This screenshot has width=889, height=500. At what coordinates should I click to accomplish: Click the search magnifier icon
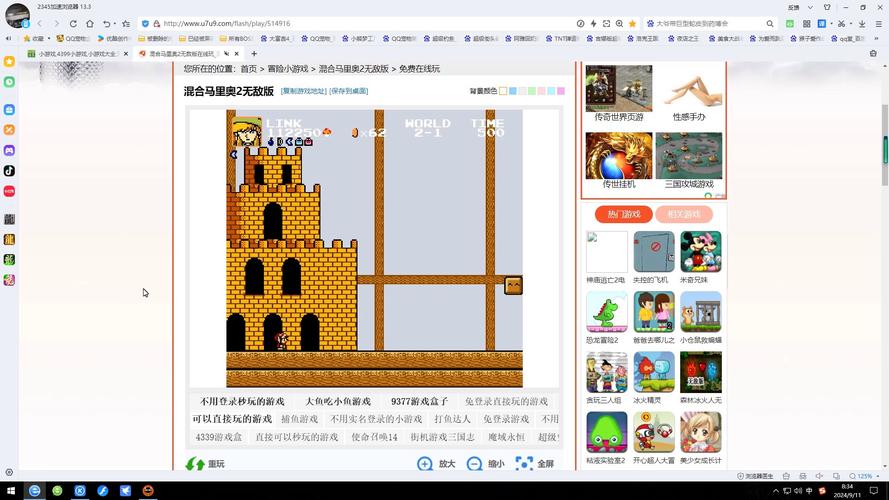pos(769,24)
